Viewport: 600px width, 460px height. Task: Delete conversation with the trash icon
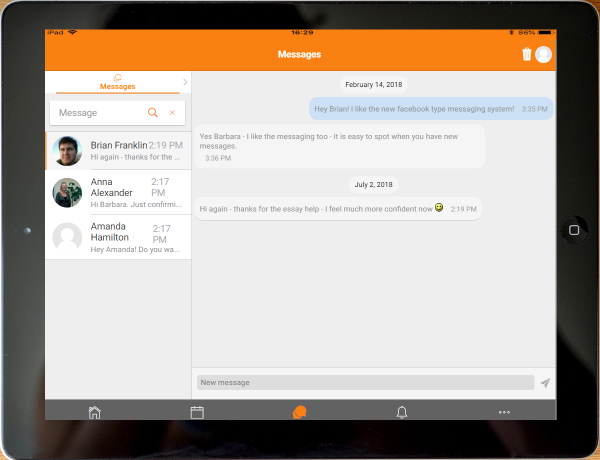[527, 55]
